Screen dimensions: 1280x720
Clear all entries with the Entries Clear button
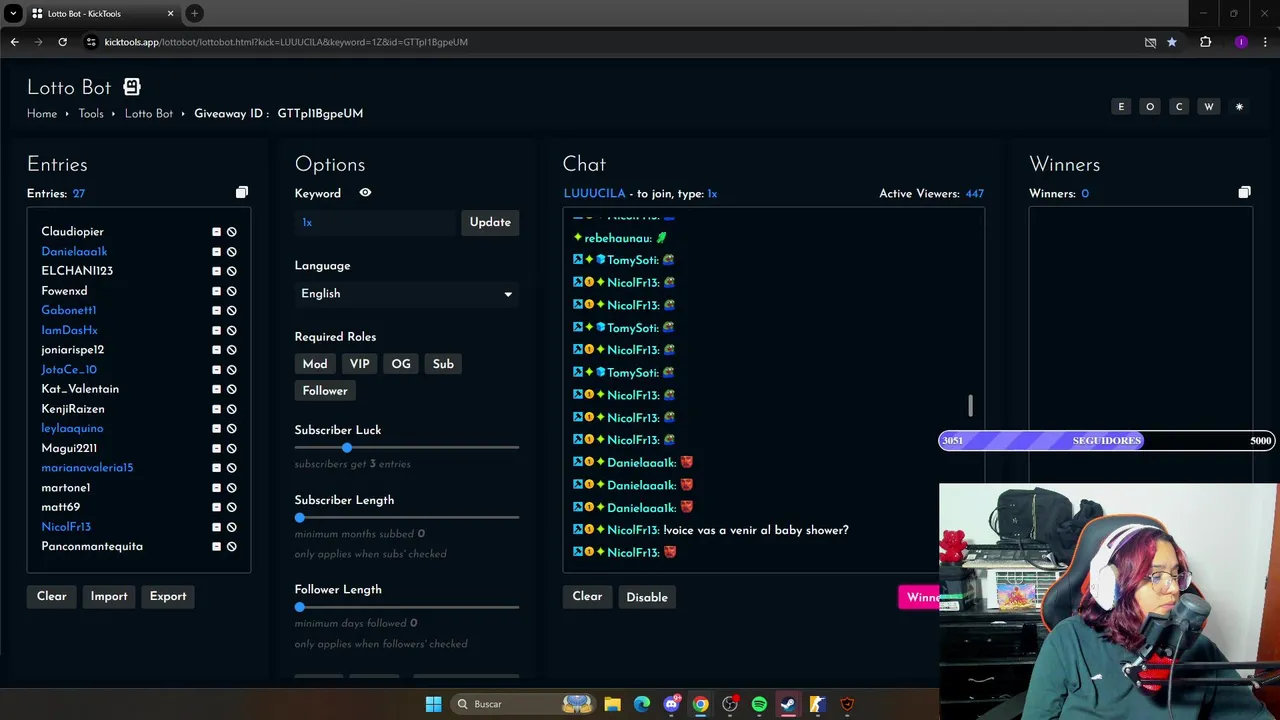[52, 597]
